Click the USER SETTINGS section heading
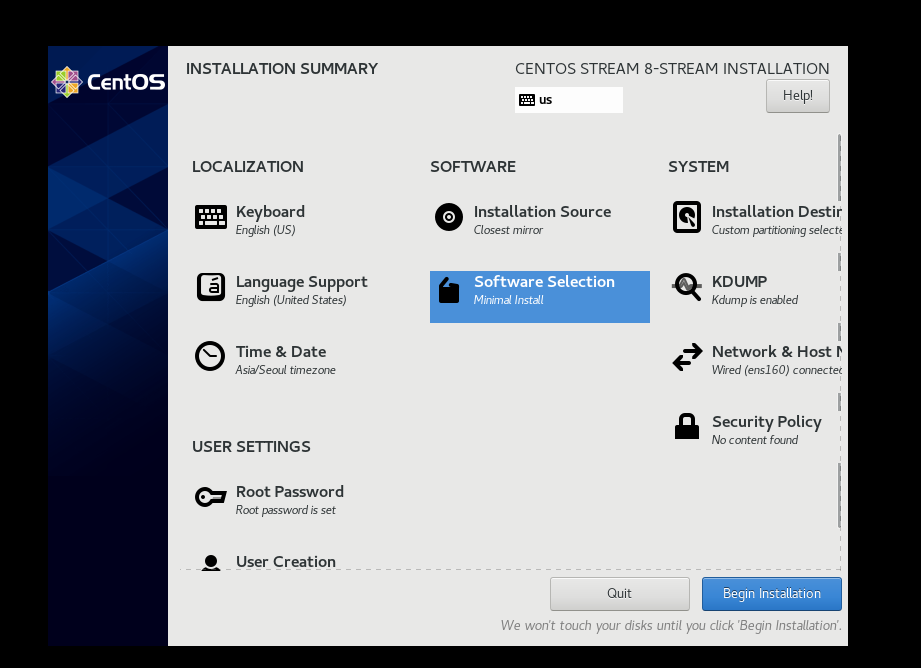921x668 pixels. pos(251,447)
